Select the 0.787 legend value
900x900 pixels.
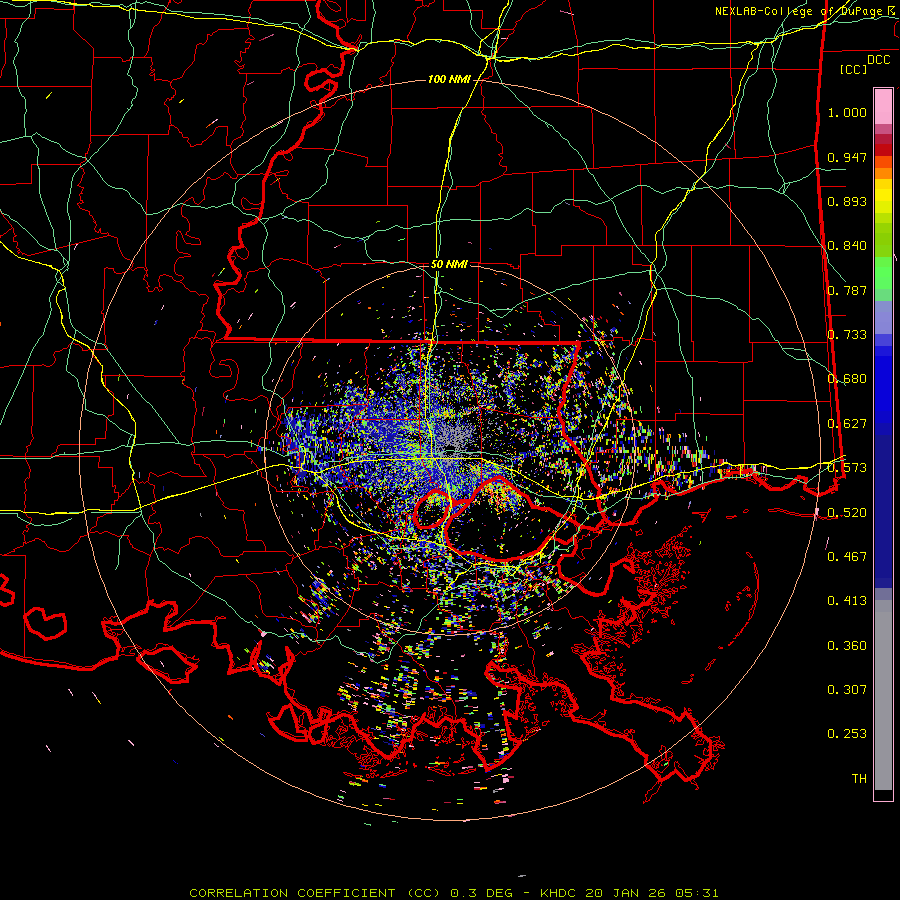pos(847,290)
